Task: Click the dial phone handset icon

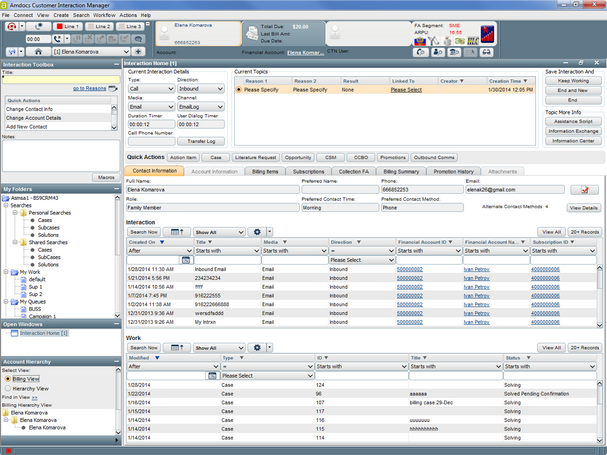Action: click(x=57, y=39)
